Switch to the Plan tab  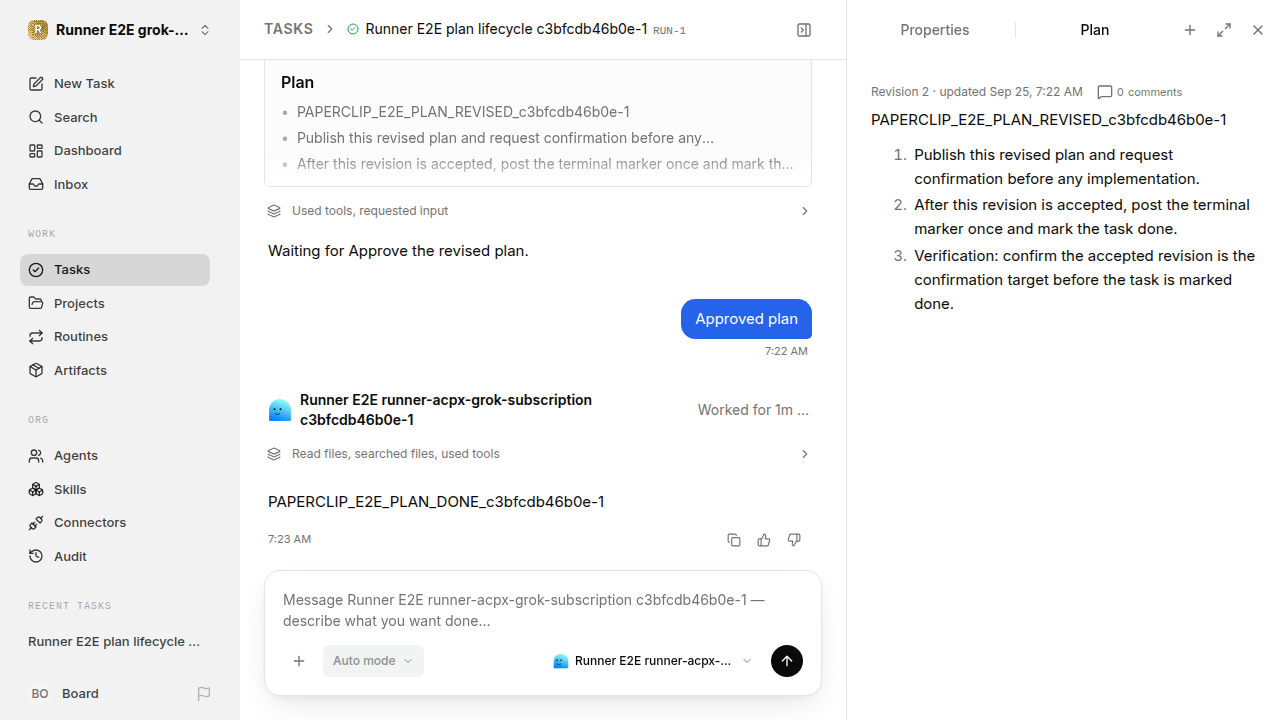click(1094, 30)
